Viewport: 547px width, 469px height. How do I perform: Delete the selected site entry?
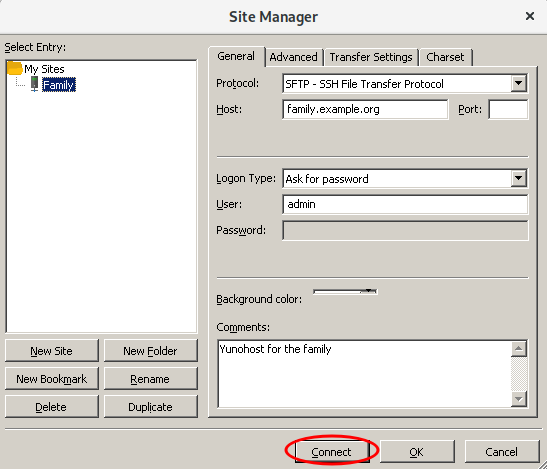(x=52, y=407)
